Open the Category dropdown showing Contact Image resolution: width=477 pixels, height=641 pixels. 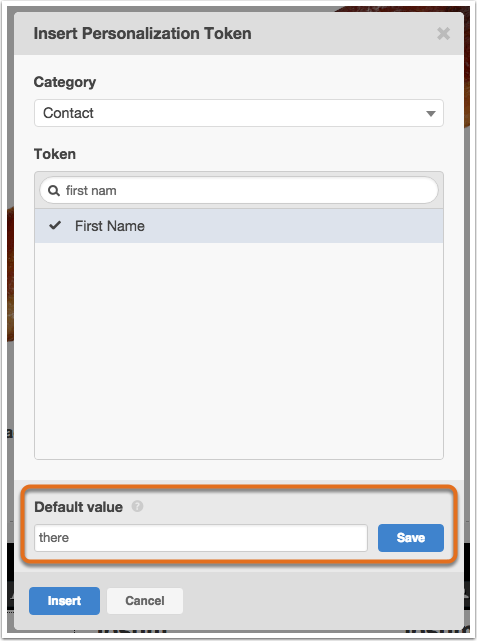[239, 113]
